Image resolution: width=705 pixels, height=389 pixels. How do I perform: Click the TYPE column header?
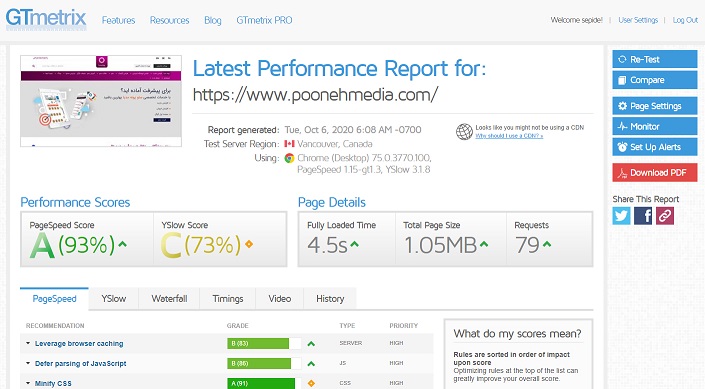(x=347, y=326)
